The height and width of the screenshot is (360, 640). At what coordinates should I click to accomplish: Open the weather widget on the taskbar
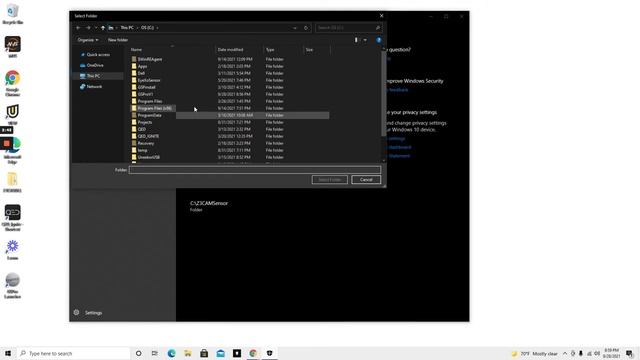pos(535,353)
